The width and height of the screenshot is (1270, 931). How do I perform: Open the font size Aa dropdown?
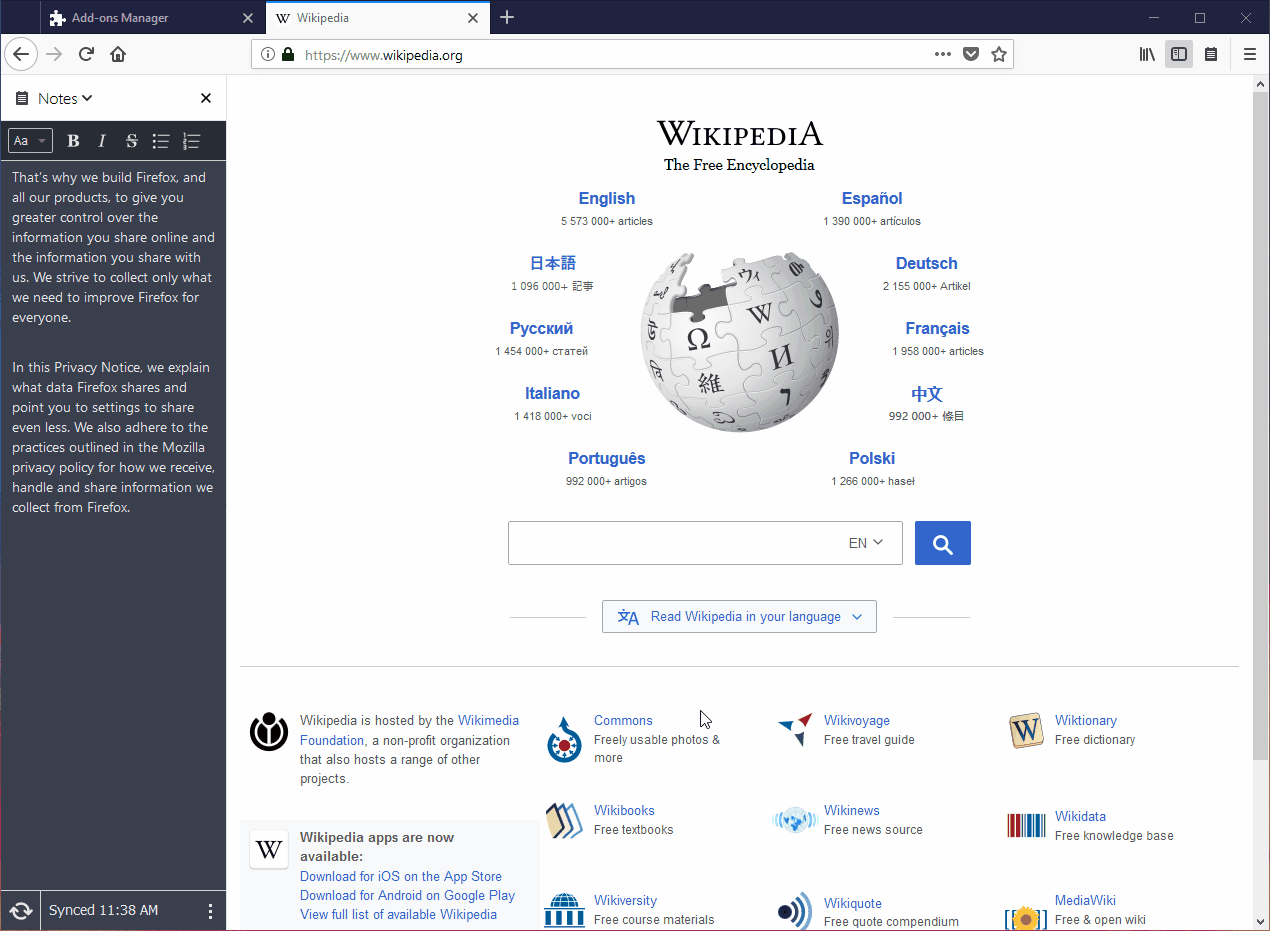pos(29,141)
